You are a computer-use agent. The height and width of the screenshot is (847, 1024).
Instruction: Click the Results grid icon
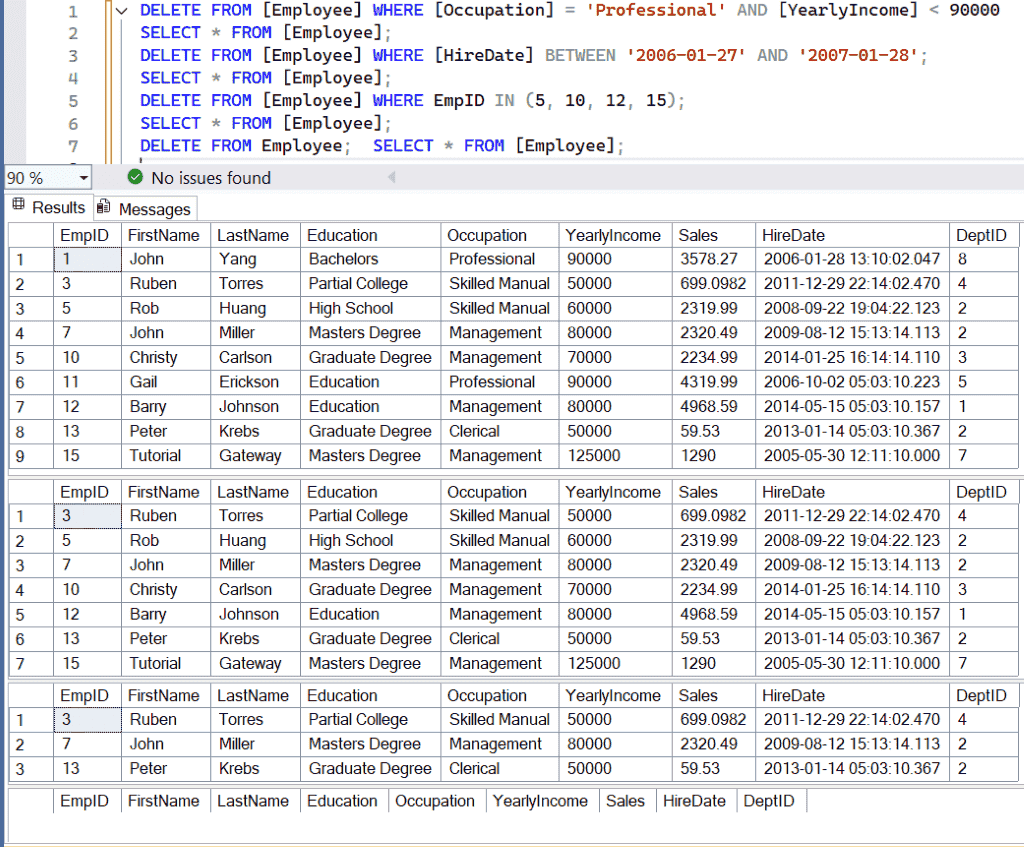[x=19, y=207]
